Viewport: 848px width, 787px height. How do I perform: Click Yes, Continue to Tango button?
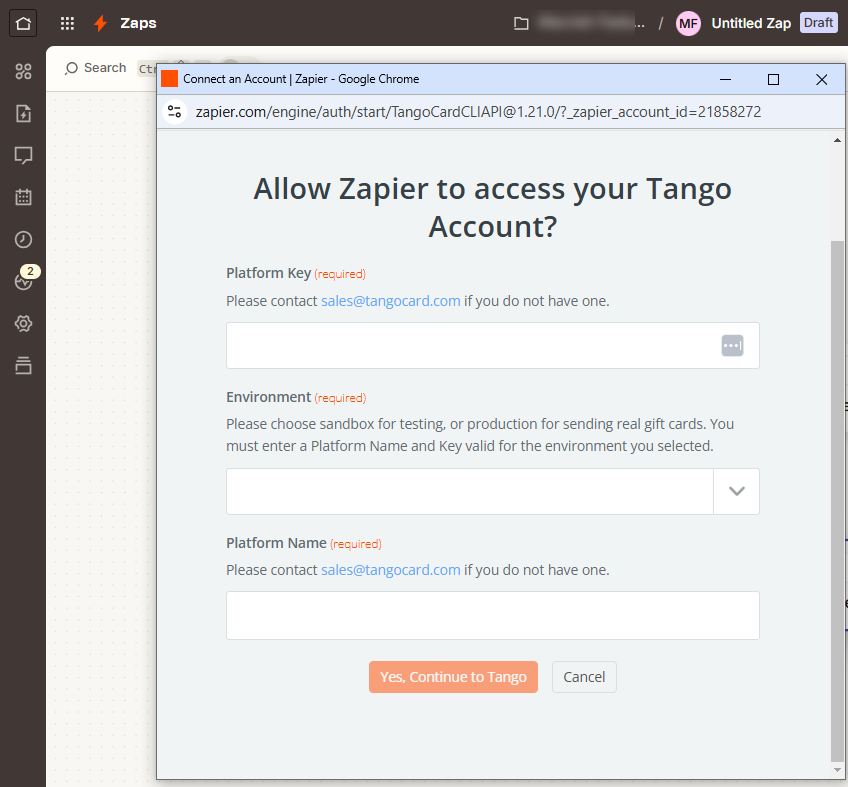[453, 677]
